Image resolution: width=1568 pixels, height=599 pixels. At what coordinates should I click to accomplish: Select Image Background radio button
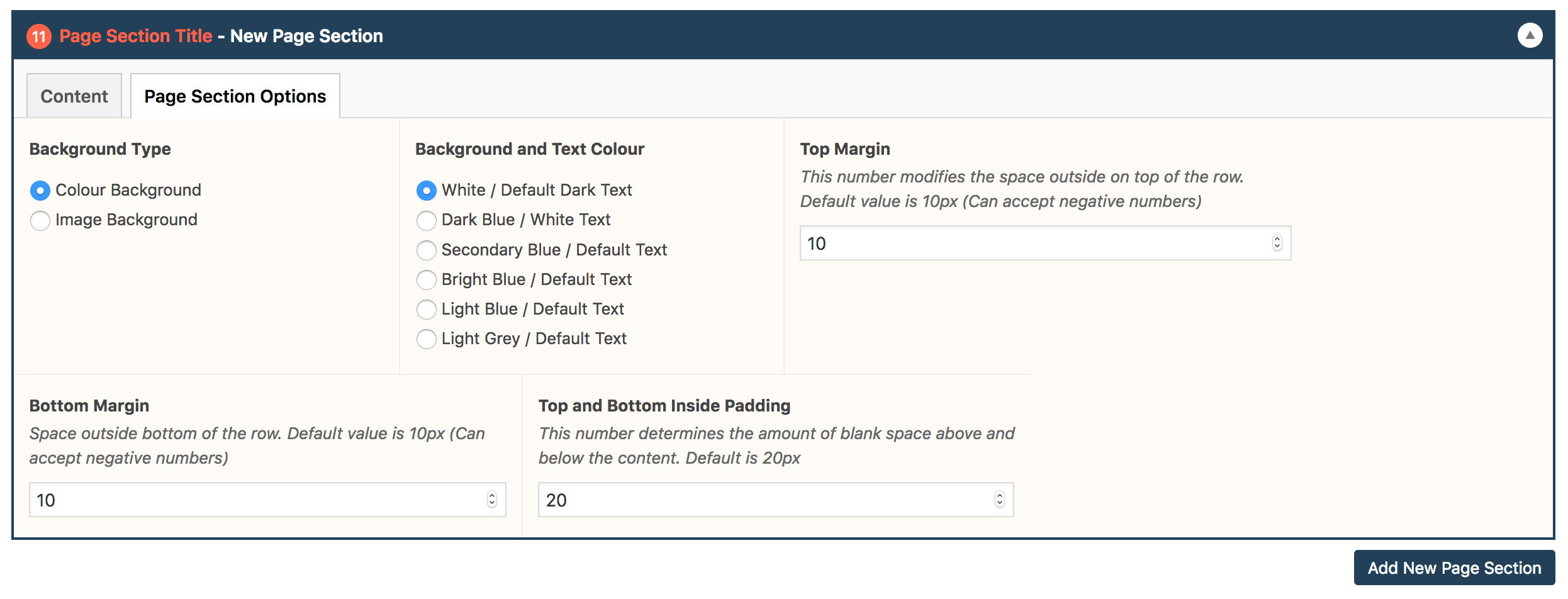click(40, 220)
